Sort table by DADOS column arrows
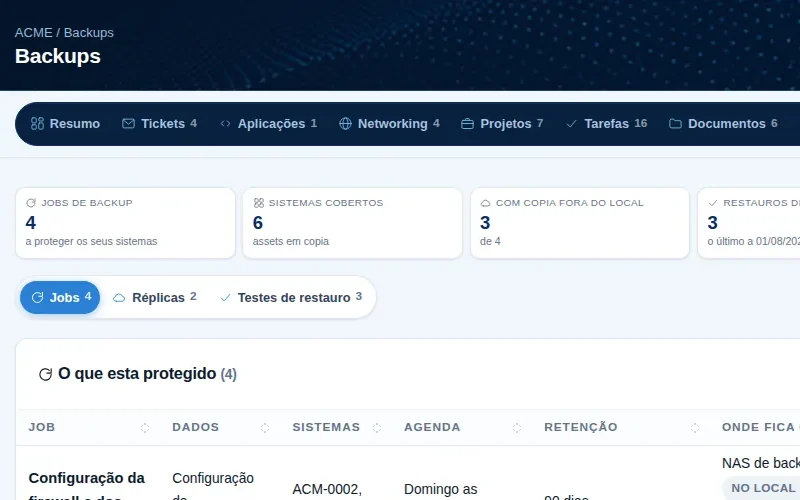This screenshot has height=500, width=800. pyautogui.click(x=265, y=428)
